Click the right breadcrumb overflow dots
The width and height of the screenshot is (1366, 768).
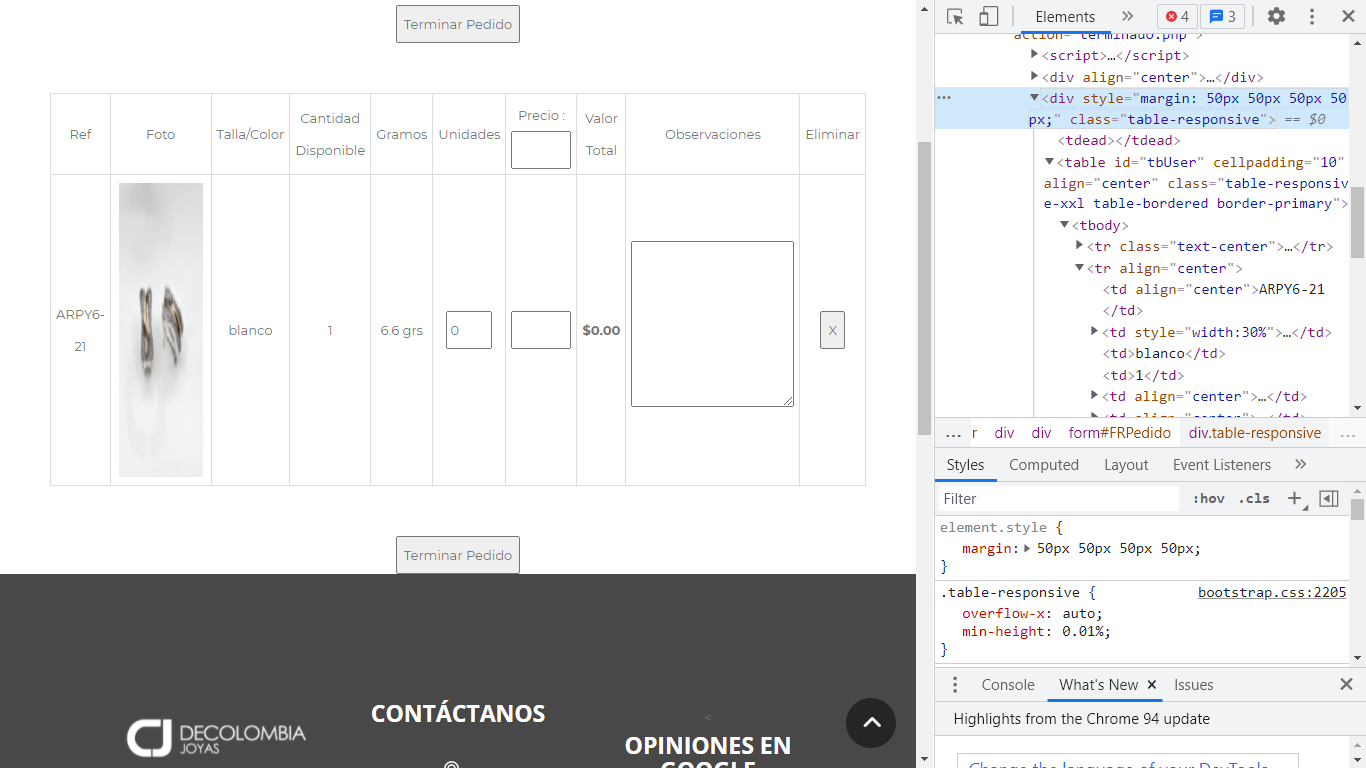pos(1346,433)
